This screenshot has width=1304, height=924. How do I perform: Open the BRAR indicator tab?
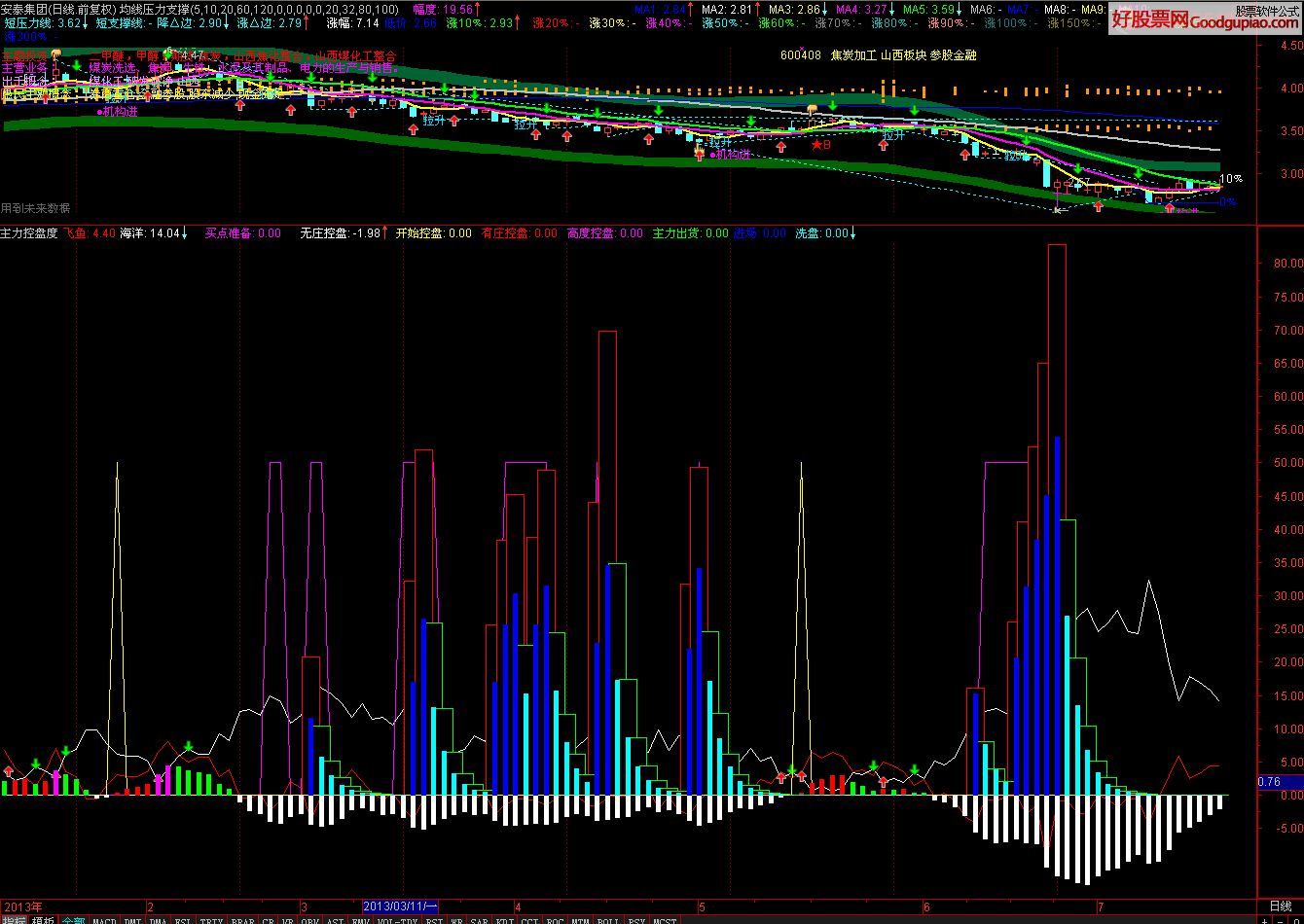coord(242,918)
